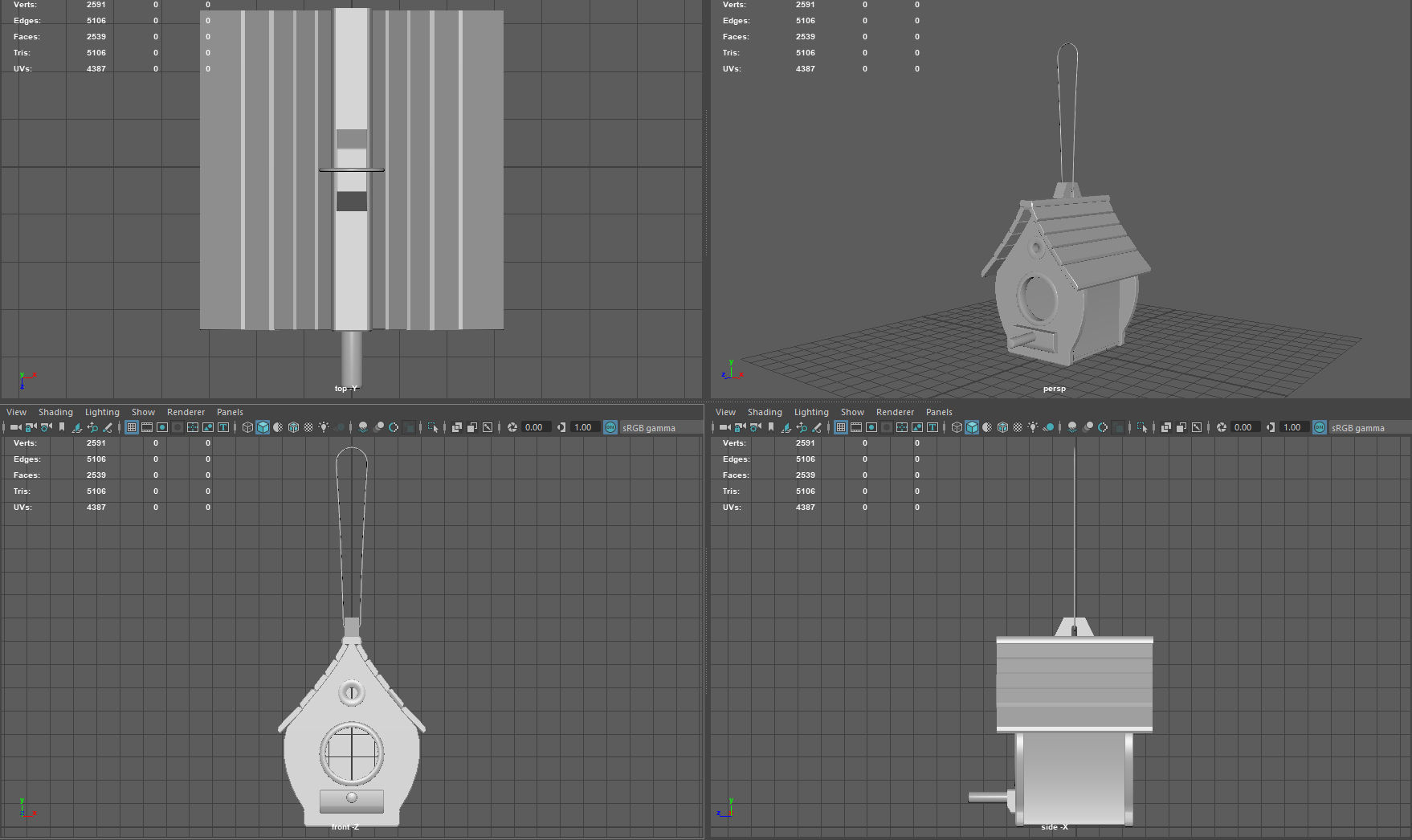Click Lock Camera icon in side view toolbar
Image resolution: width=1412 pixels, height=840 pixels.
point(740,427)
